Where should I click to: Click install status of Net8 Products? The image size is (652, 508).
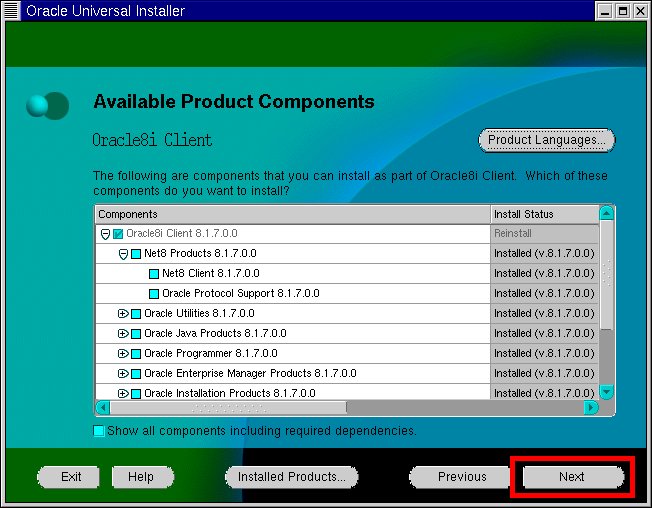point(544,254)
